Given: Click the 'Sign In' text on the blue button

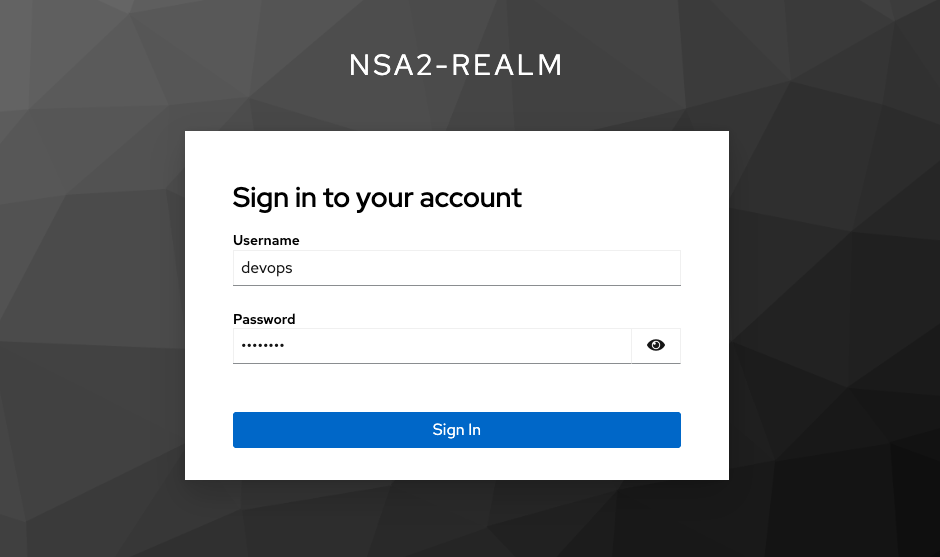Looking at the screenshot, I should [x=457, y=430].
